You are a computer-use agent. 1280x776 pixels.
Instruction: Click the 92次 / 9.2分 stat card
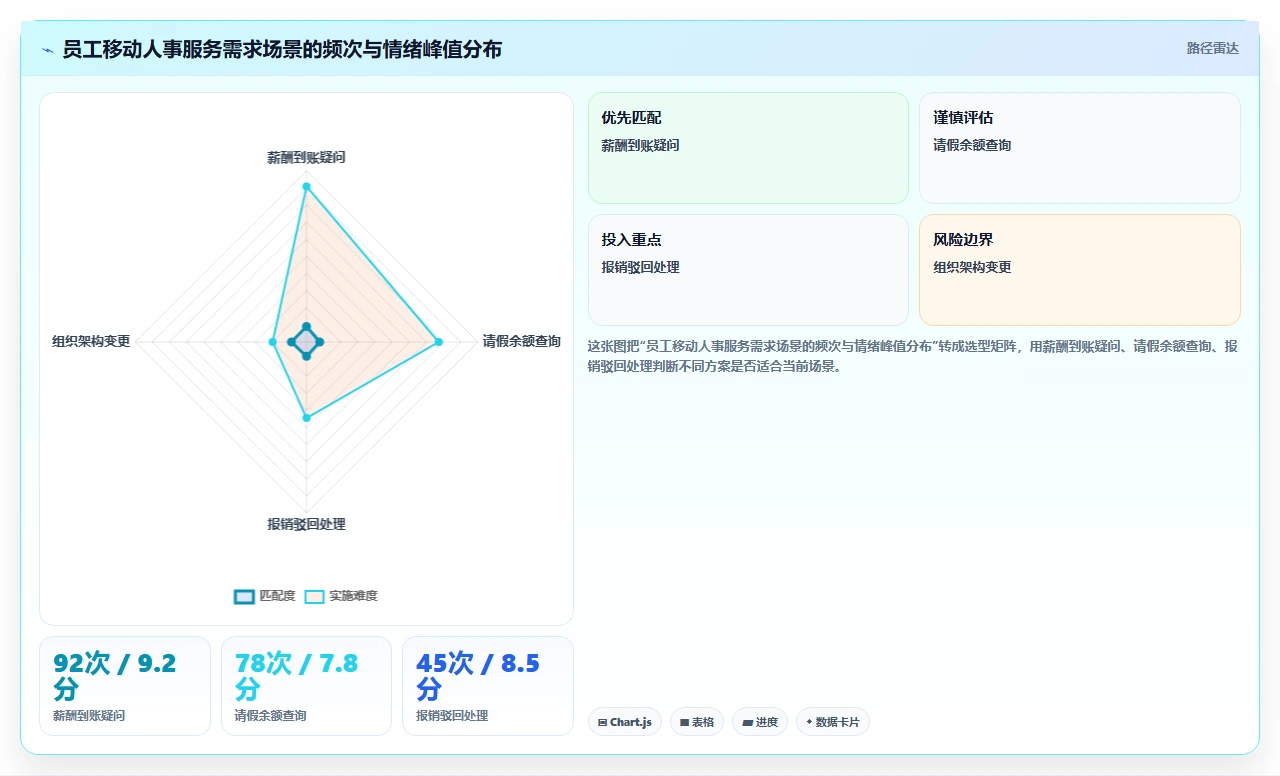click(x=125, y=686)
